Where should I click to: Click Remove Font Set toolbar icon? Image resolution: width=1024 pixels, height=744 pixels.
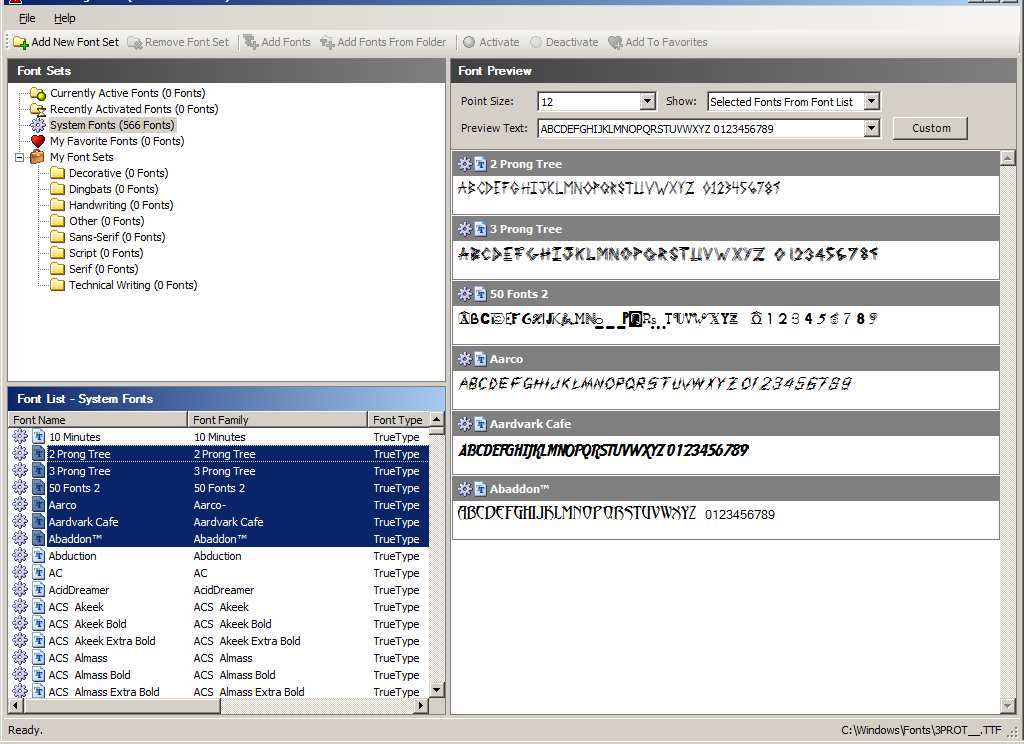(x=135, y=42)
